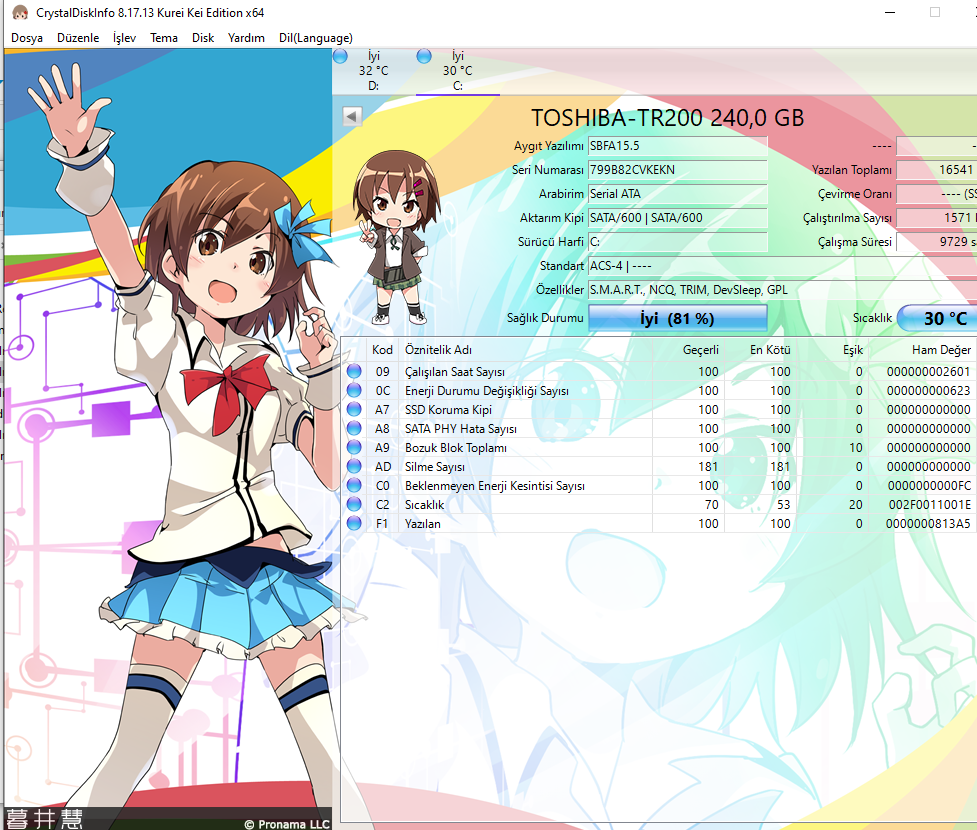Image resolution: width=977 pixels, height=830 pixels.
Task: Click the previous disk arrow button
Action: pos(352,116)
